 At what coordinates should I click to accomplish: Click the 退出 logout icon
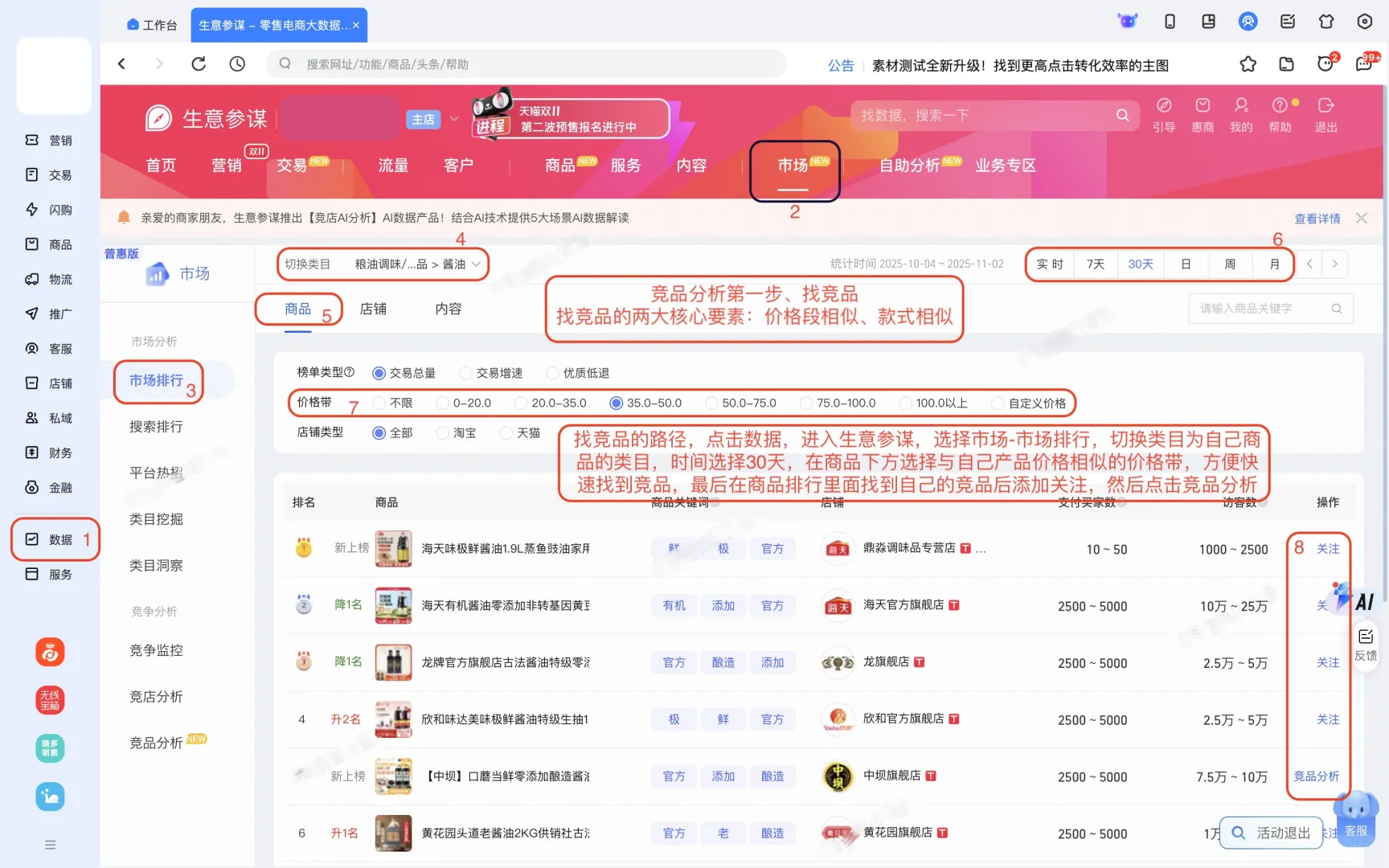[x=1325, y=114]
